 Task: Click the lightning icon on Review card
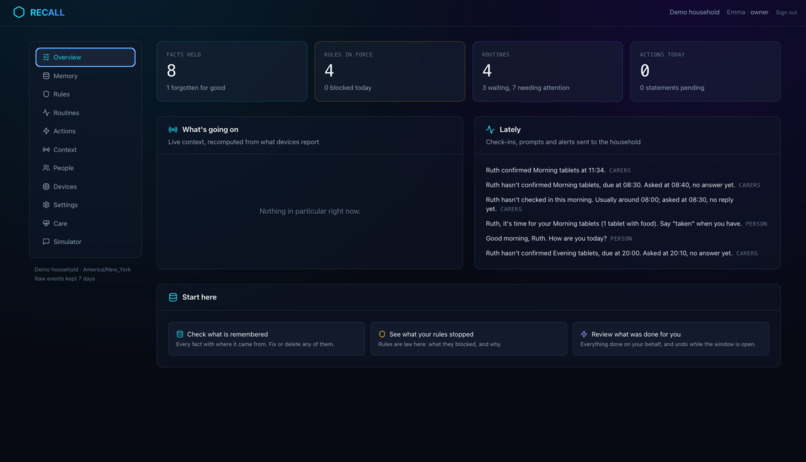click(x=584, y=334)
